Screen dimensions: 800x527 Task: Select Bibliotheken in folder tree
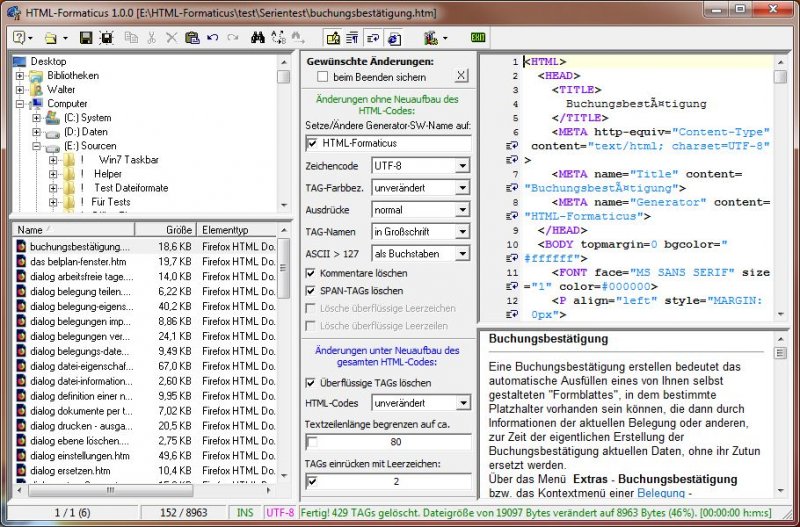[x=72, y=75]
